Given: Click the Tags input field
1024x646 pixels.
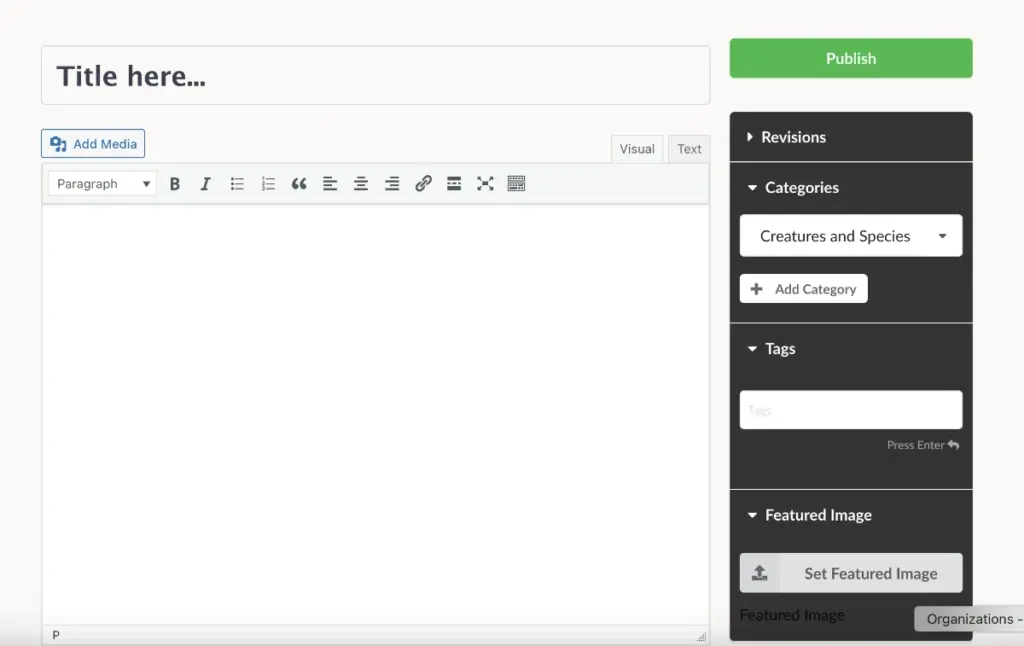Looking at the screenshot, I should [x=851, y=410].
